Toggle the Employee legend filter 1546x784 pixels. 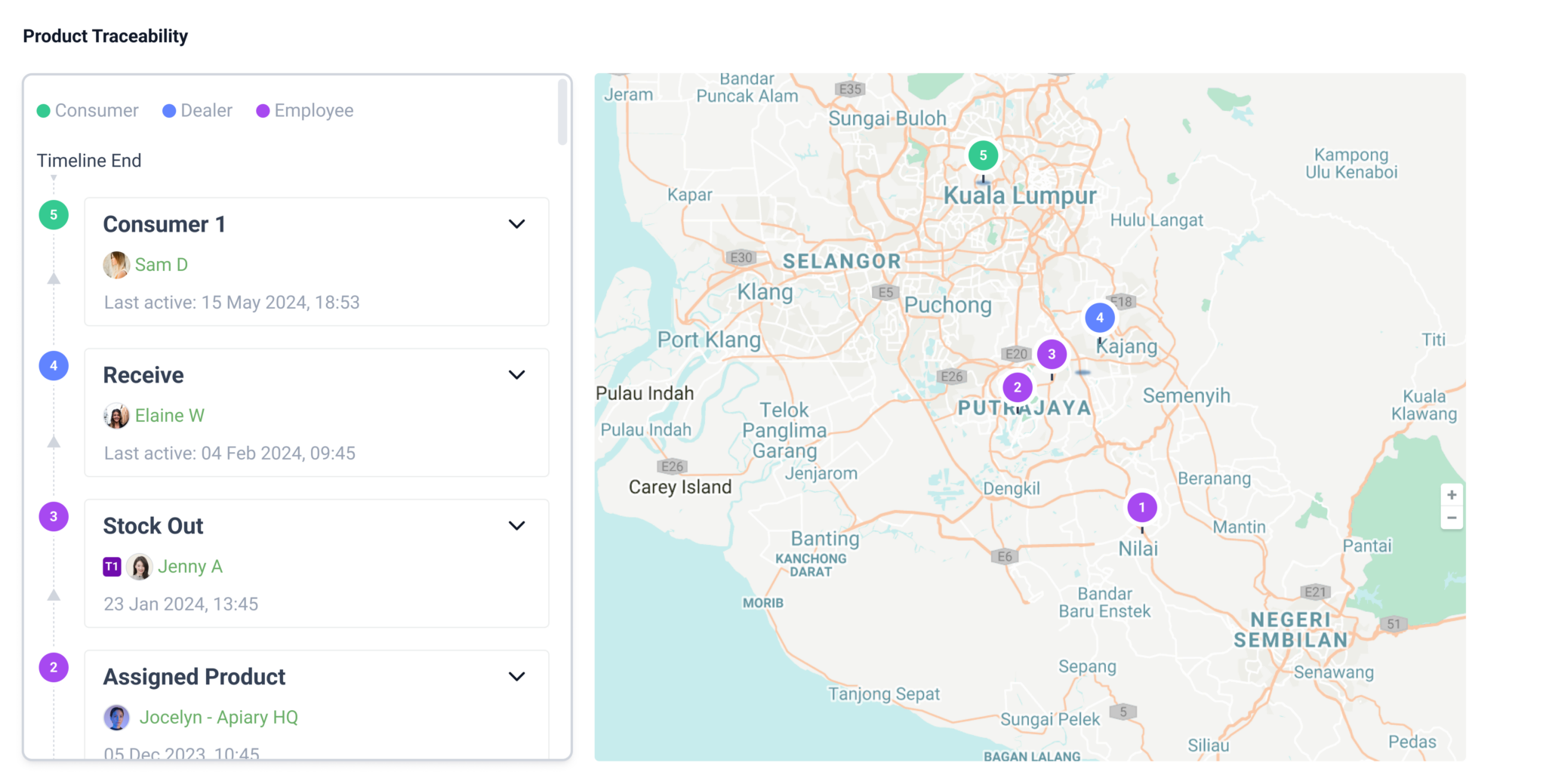point(305,111)
